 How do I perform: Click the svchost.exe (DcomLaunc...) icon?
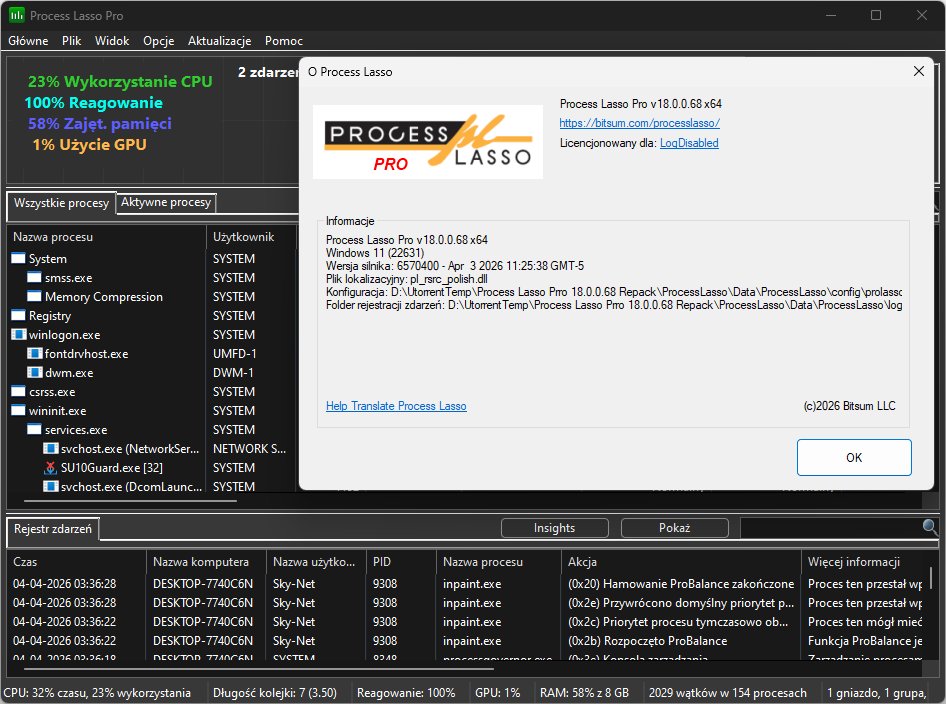click(51, 486)
